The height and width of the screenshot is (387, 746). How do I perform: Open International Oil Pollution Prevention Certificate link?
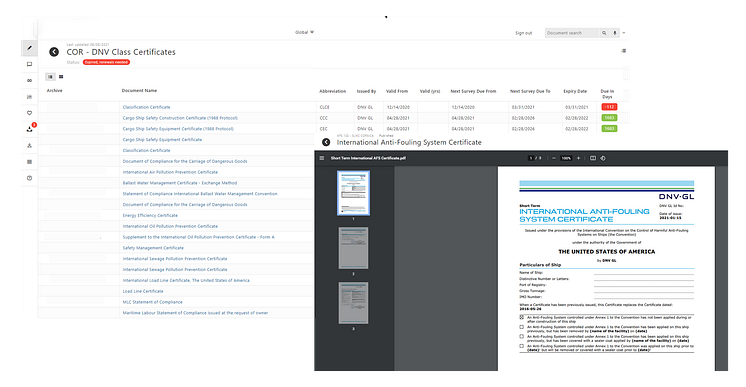[x=170, y=226]
